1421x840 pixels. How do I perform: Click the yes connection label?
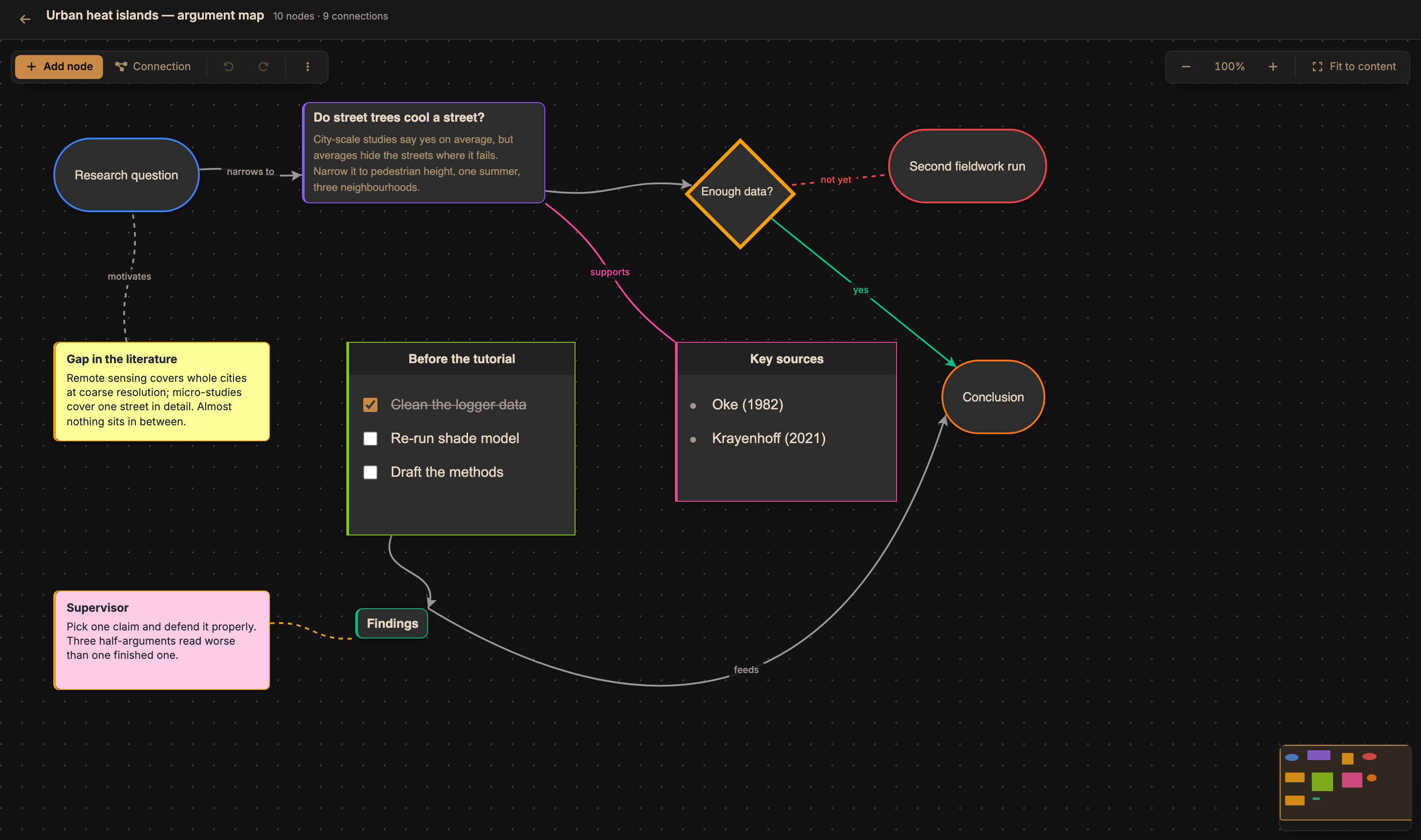pos(861,290)
